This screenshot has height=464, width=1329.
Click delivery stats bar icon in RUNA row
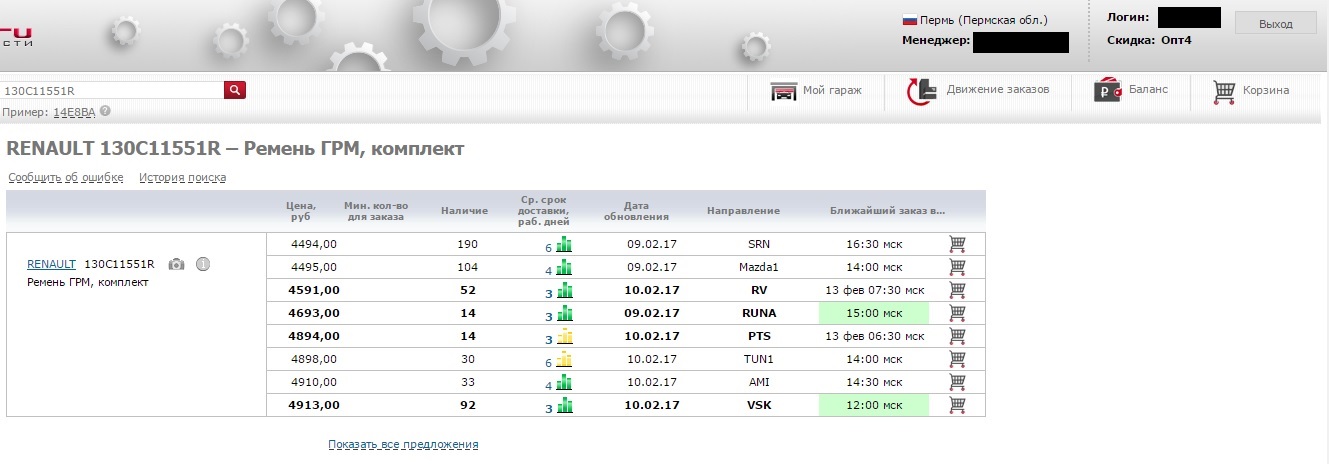click(x=564, y=313)
